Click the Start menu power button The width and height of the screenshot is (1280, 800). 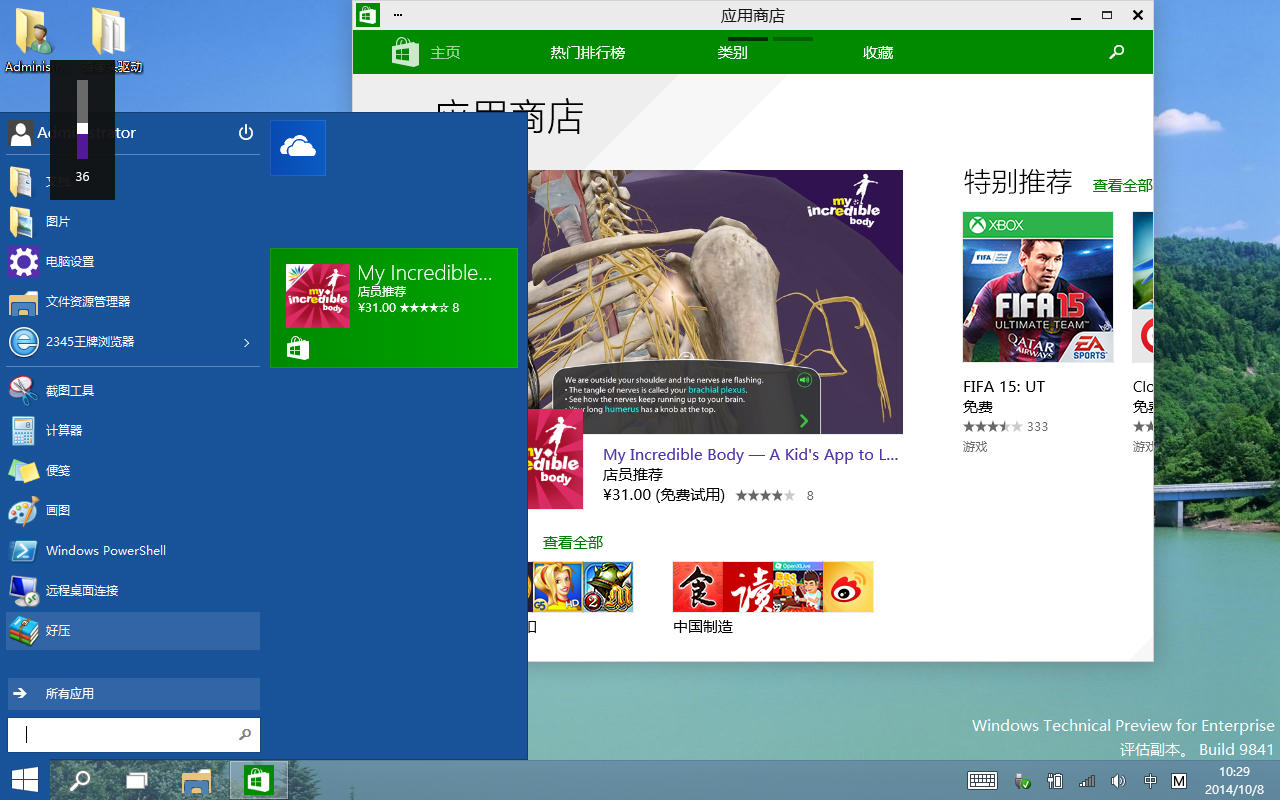pyautogui.click(x=246, y=132)
